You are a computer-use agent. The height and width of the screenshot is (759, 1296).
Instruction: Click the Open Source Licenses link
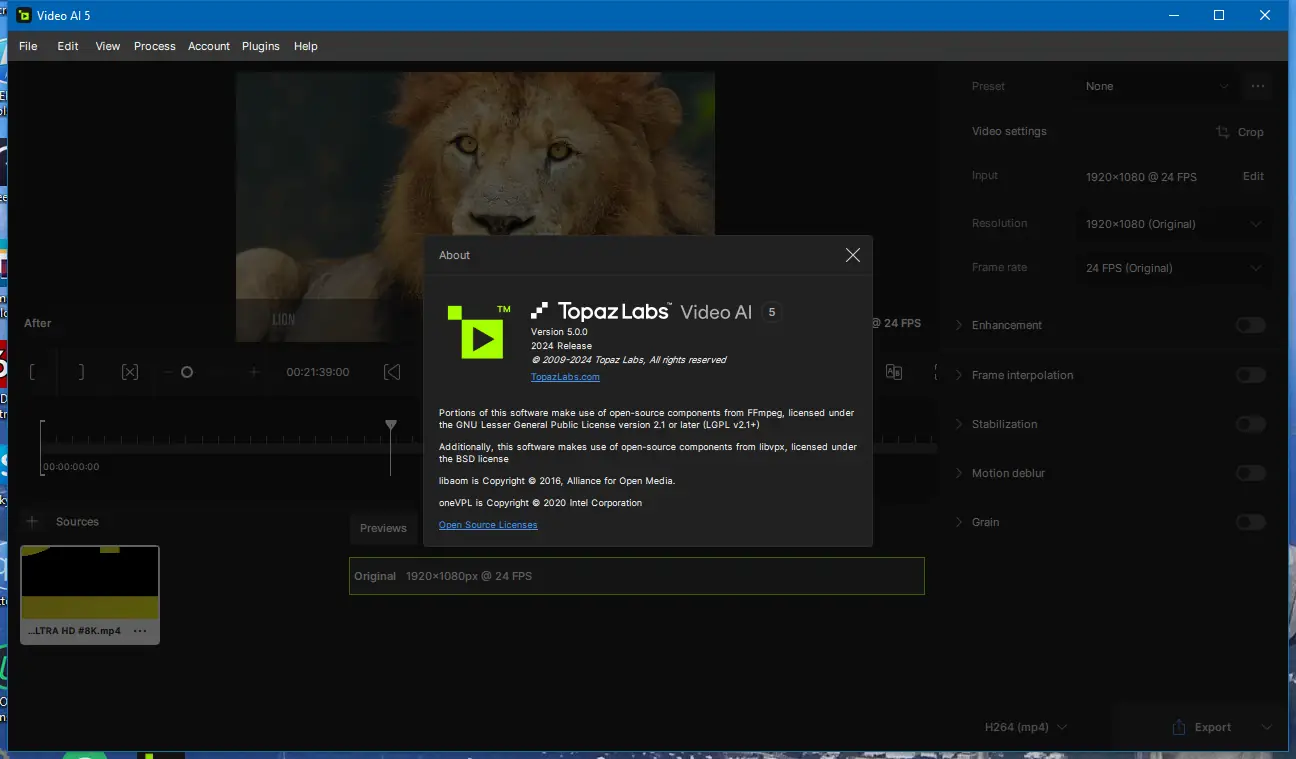point(488,525)
